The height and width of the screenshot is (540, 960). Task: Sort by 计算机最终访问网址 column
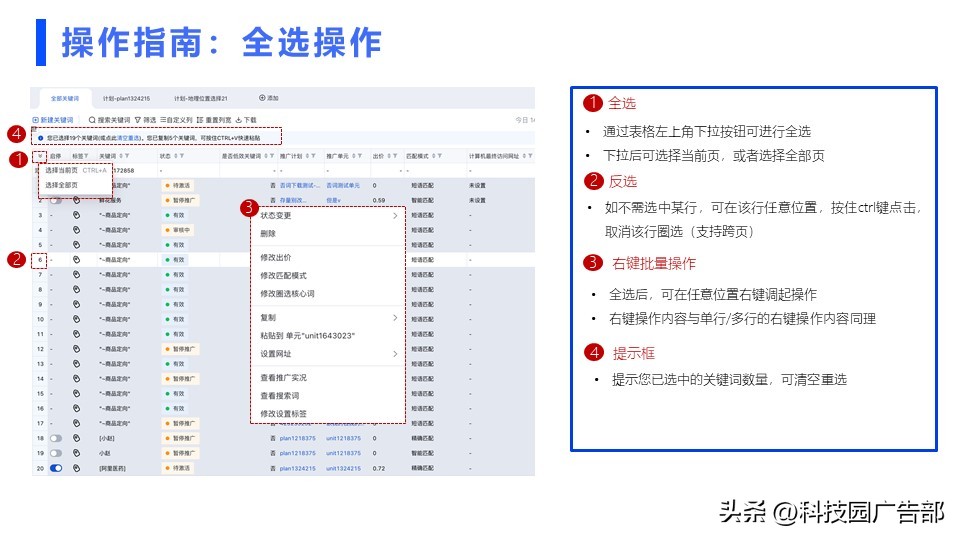pos(524,156)
